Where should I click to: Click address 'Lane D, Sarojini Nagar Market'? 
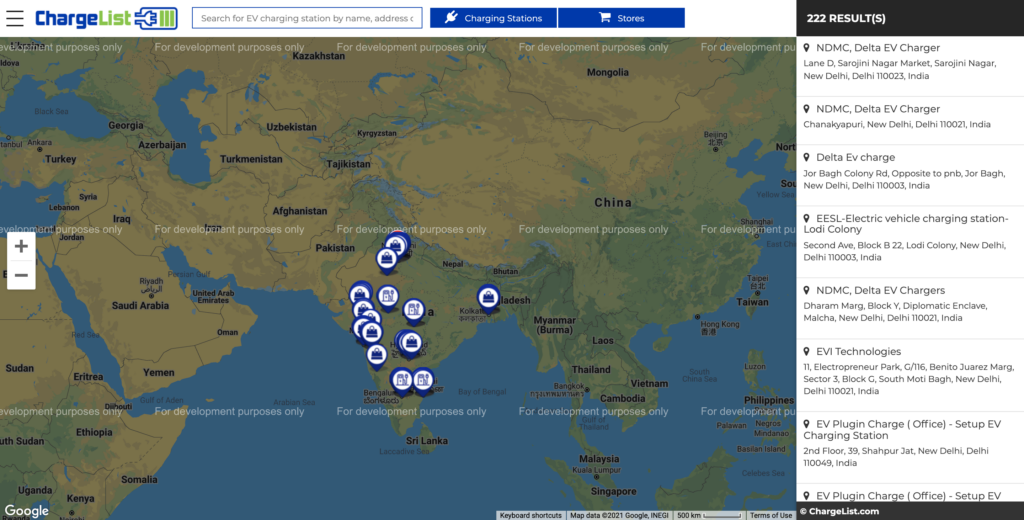click(900, 69)
